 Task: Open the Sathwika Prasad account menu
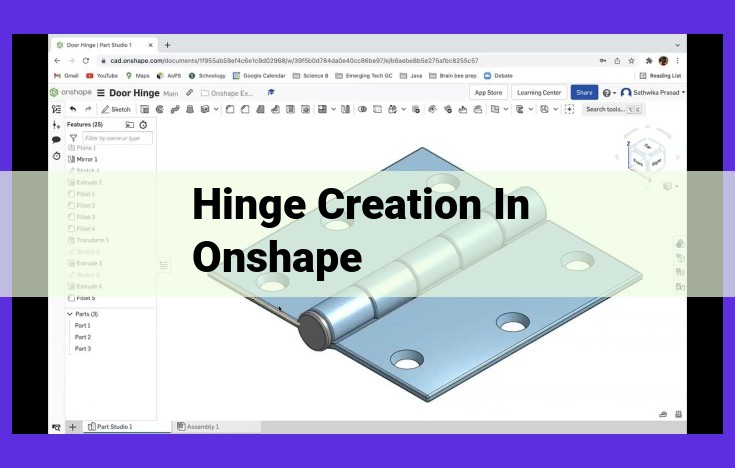[652, 92]
